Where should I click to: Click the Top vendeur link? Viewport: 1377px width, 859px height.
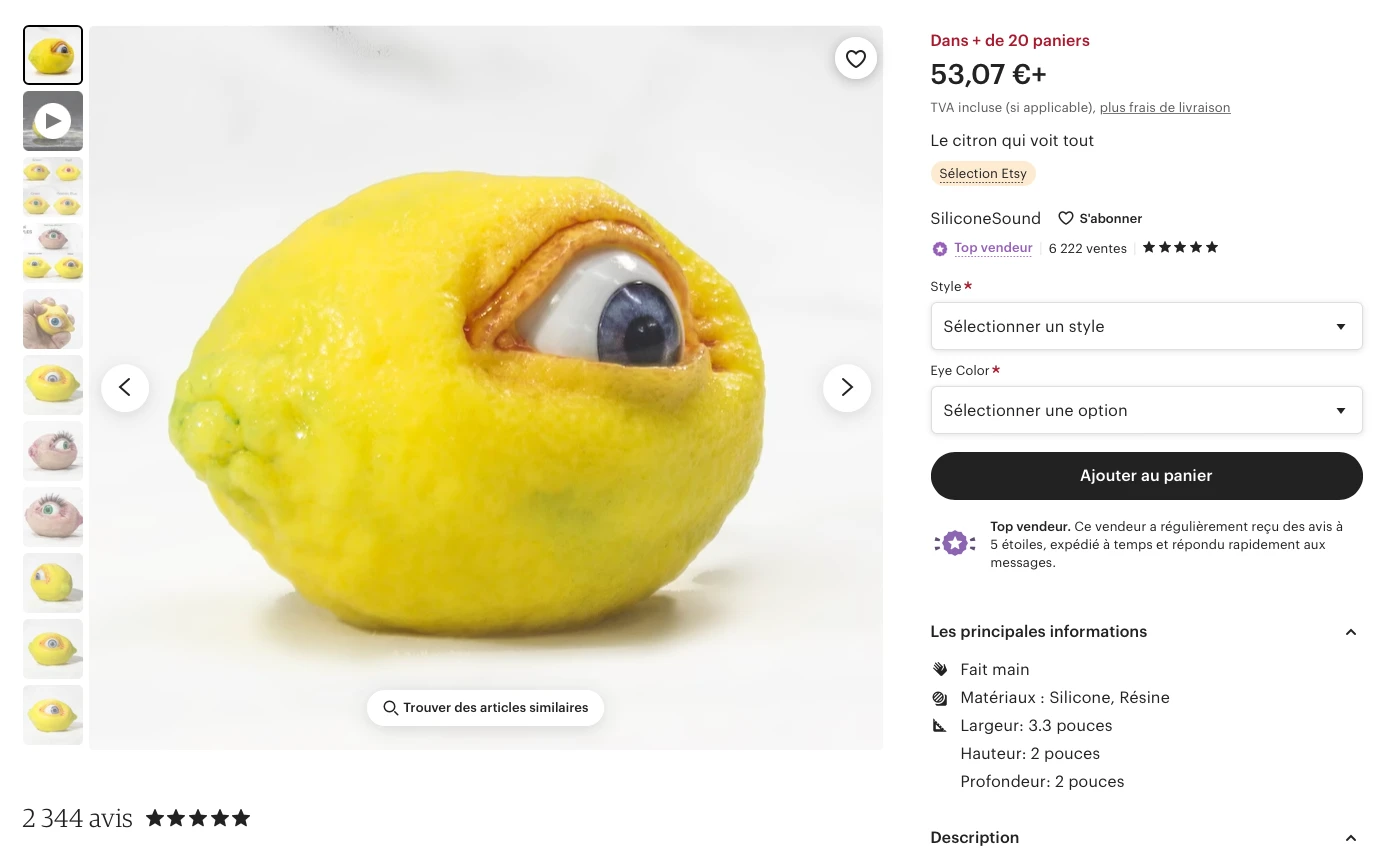[992, 248]
